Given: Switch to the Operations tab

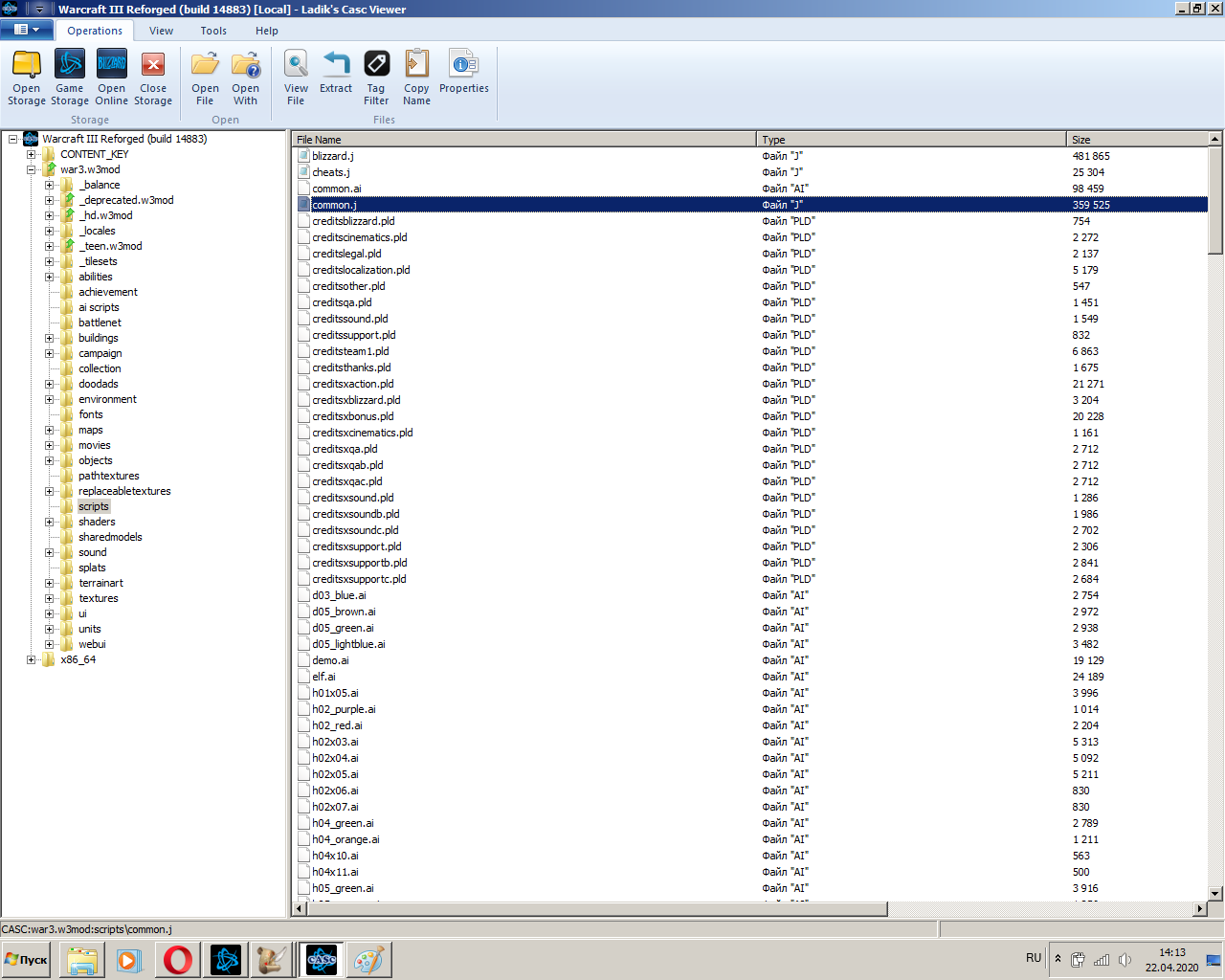Looking at the screenshot, I should point(95,31).
